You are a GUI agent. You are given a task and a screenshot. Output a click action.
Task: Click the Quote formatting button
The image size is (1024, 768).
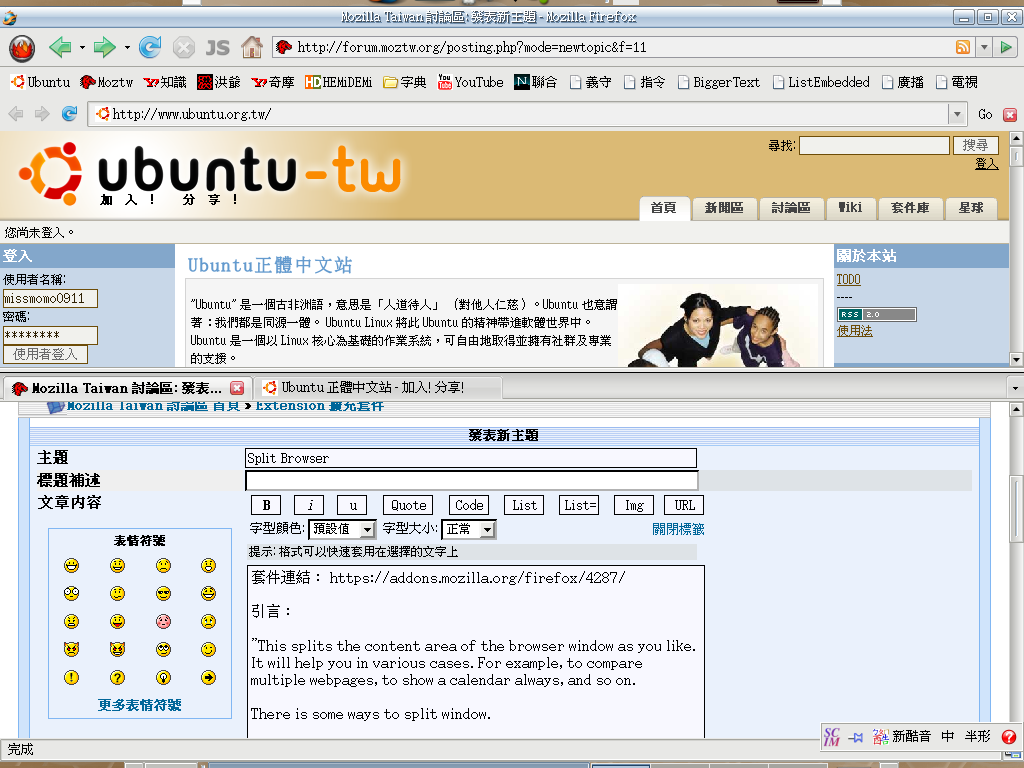tap(408, 506)
